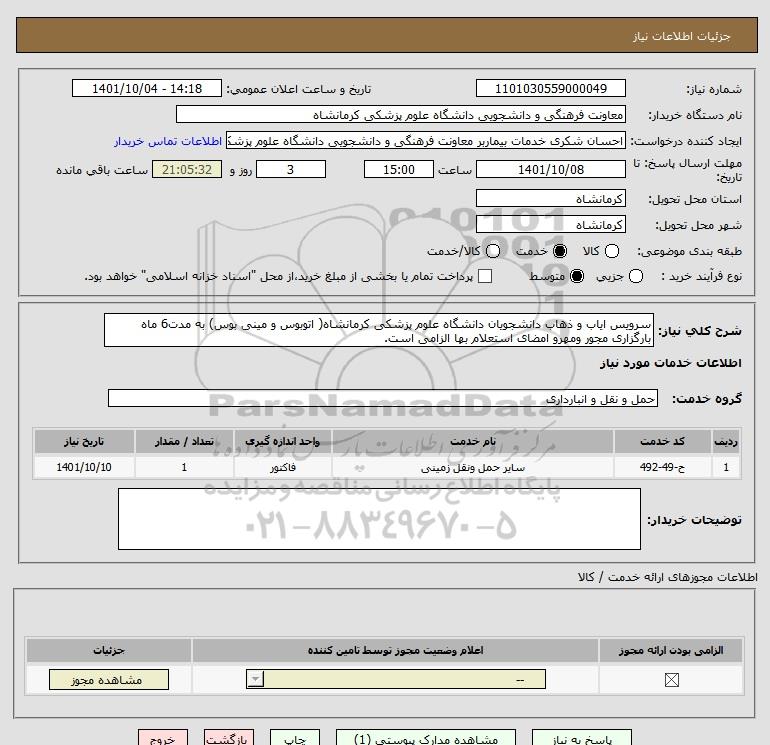This screenshot has height=745, width=770.
Task: Click the شهر محل تحویل field
Action: click(x=550, y=224)
